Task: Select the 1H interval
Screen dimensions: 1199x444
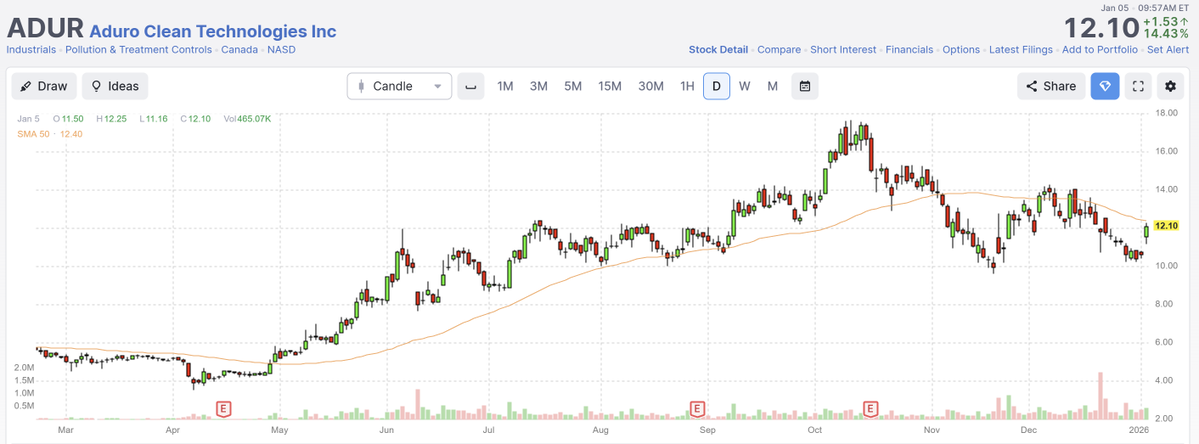Action: pos(687,86)
